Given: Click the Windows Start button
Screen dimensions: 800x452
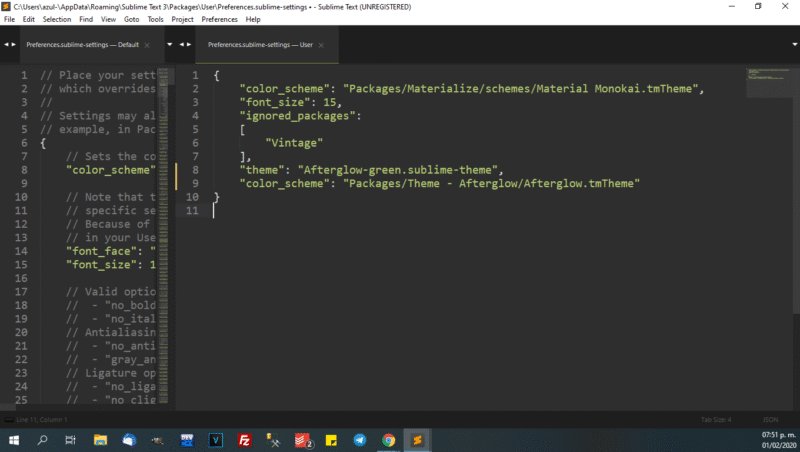Looking at the screenshot, I should 14,440.
